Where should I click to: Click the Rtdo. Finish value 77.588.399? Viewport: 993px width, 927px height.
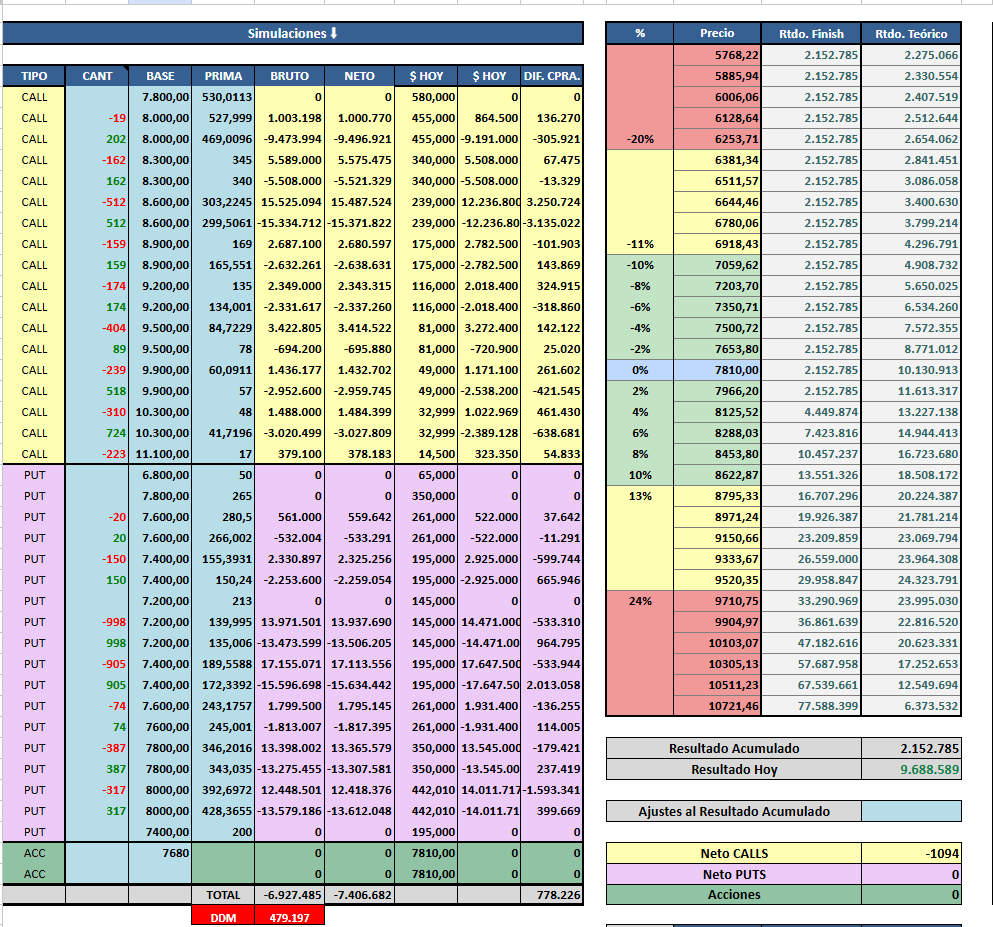pos(811,706)
